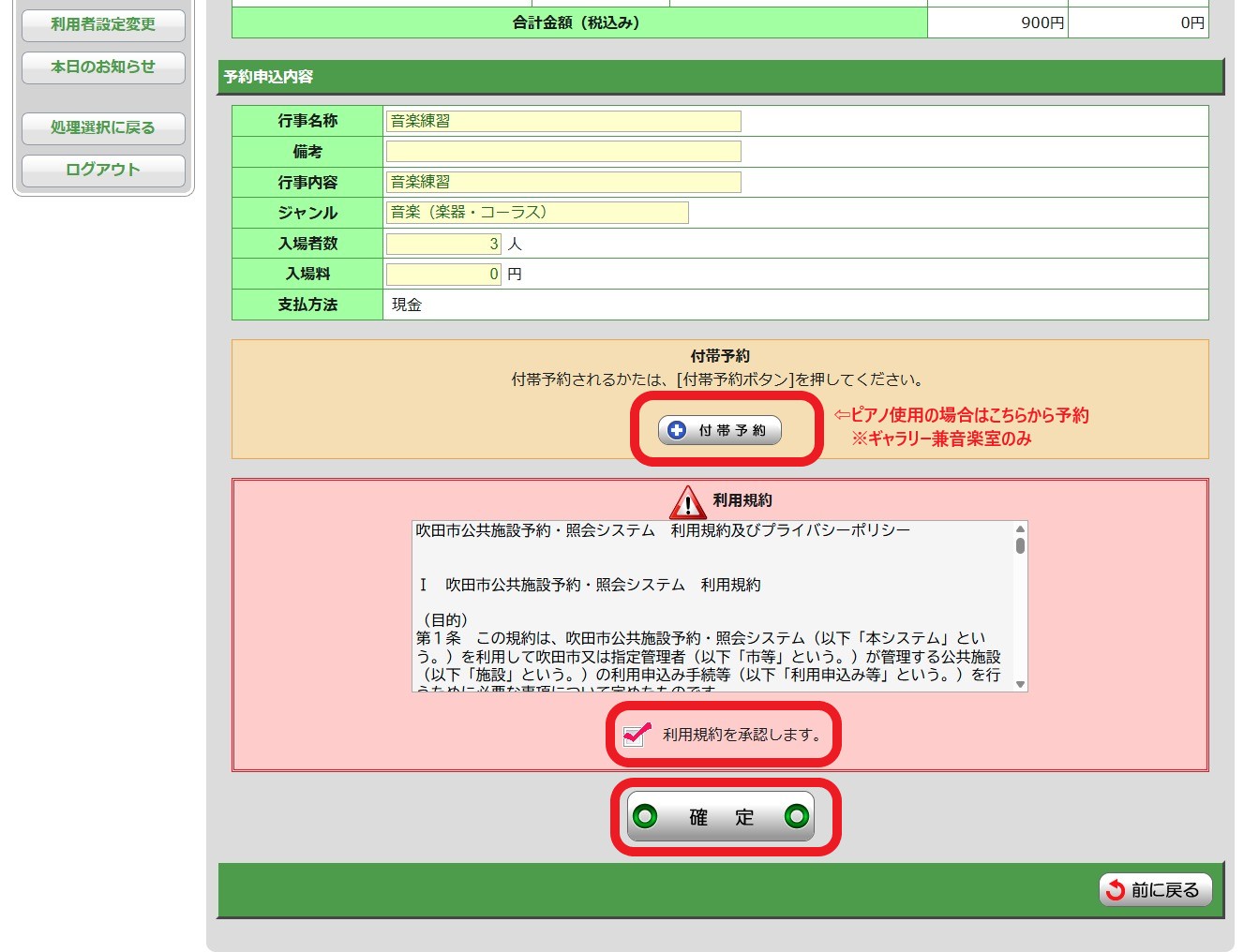Screen dimensions: 1244x952
Task: Select the ジャンル field
Action: [536, 213]
